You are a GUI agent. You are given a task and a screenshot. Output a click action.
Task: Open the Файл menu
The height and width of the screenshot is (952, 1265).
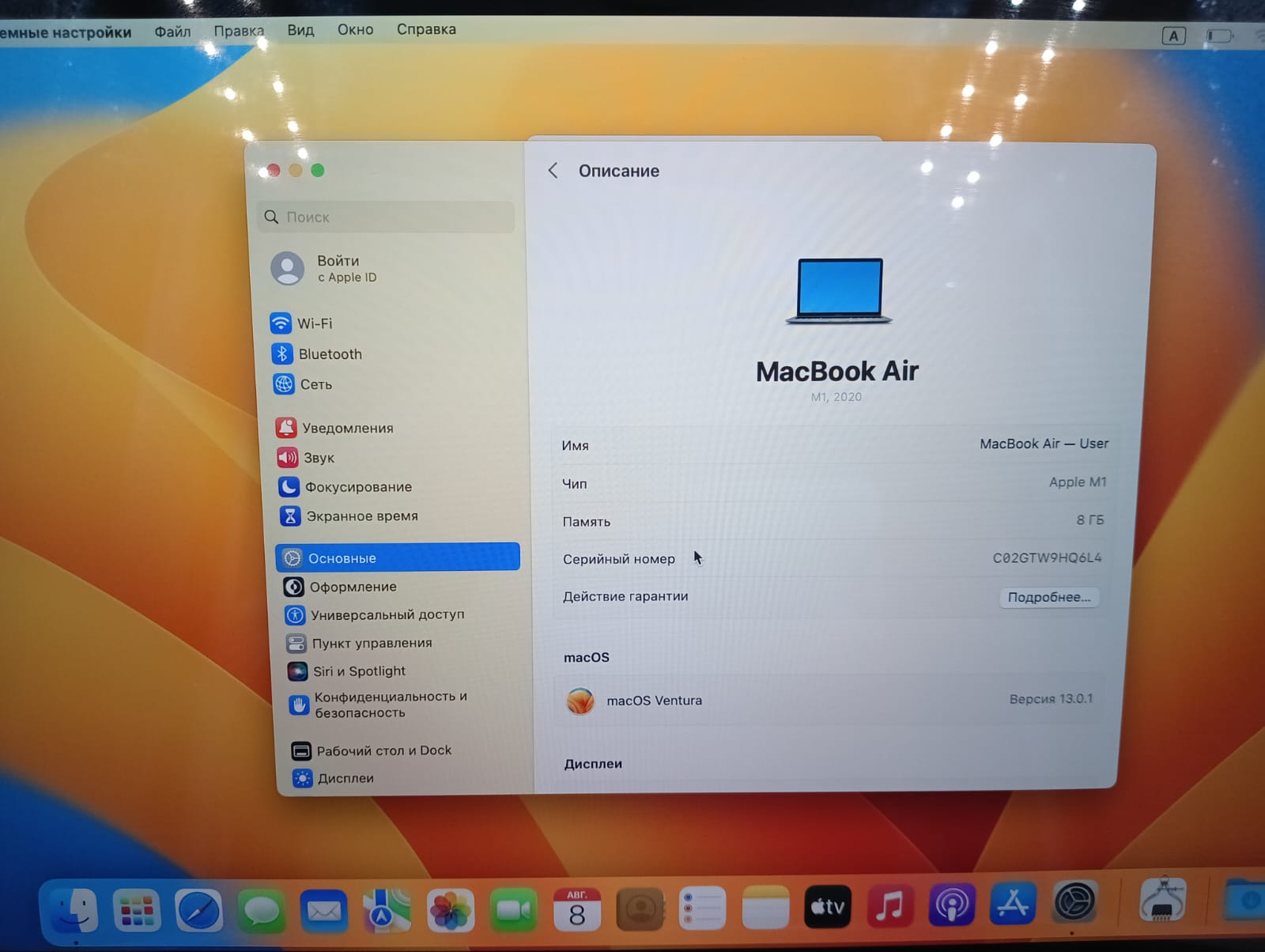172,32
